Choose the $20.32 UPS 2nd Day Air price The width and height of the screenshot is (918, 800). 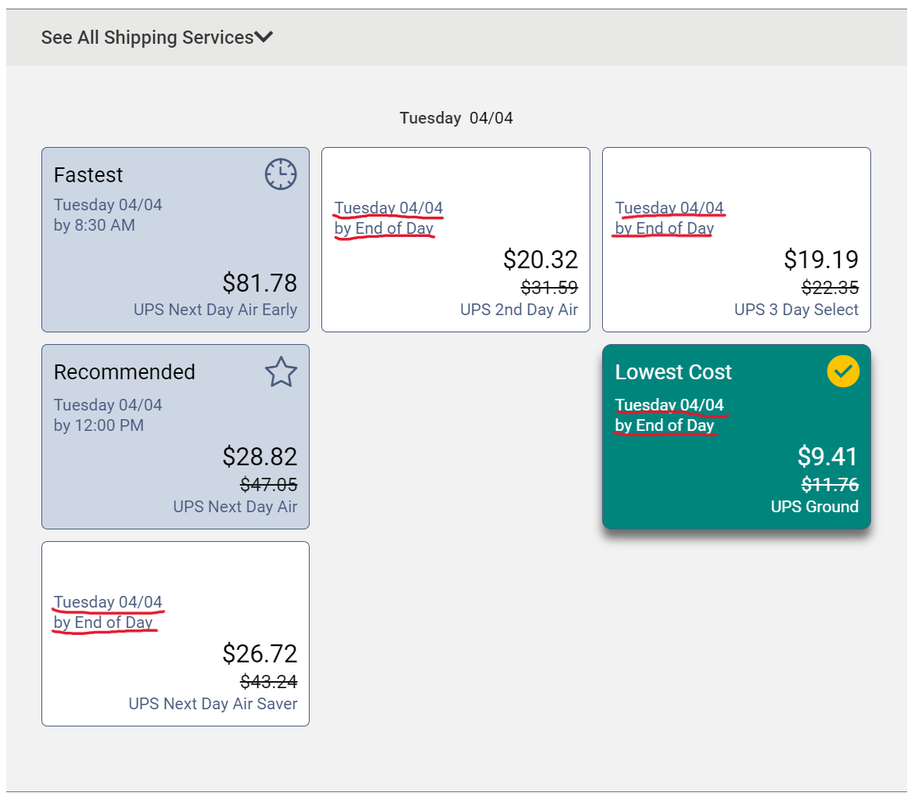pyautogui.click(x=540, y=259)
